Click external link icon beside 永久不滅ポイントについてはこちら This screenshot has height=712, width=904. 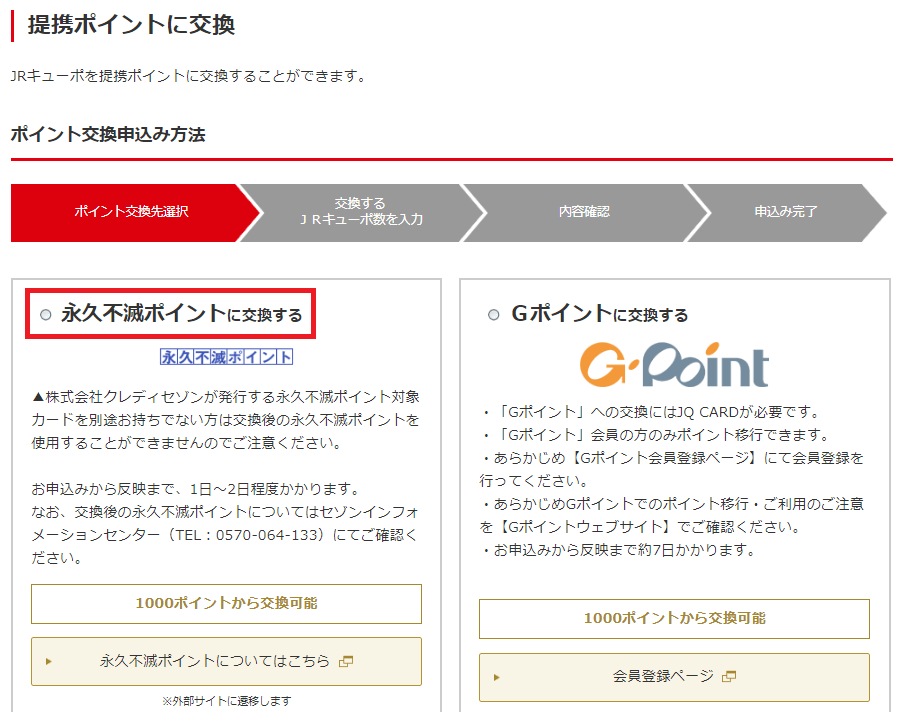click(x=346, y=661)
